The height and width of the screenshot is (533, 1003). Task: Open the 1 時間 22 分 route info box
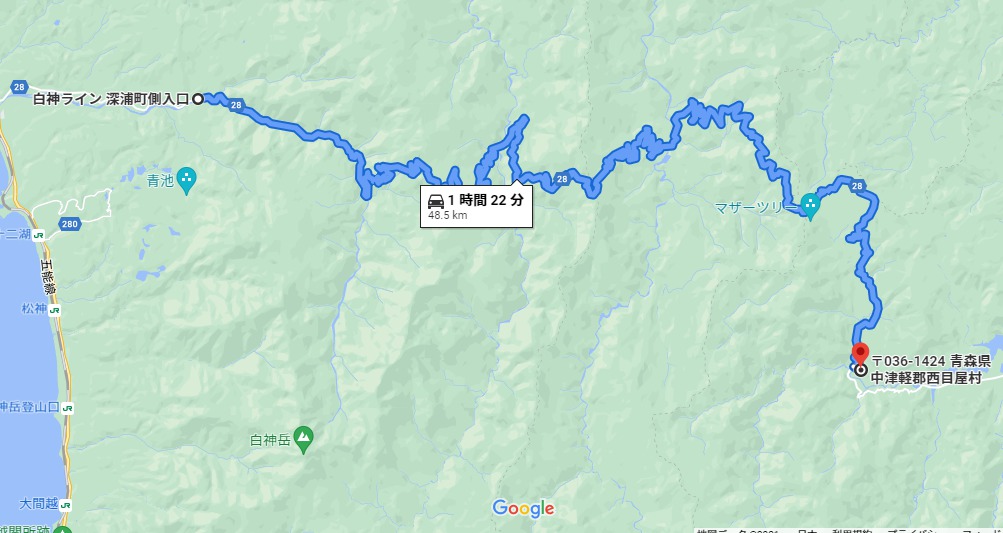(476, 206)
